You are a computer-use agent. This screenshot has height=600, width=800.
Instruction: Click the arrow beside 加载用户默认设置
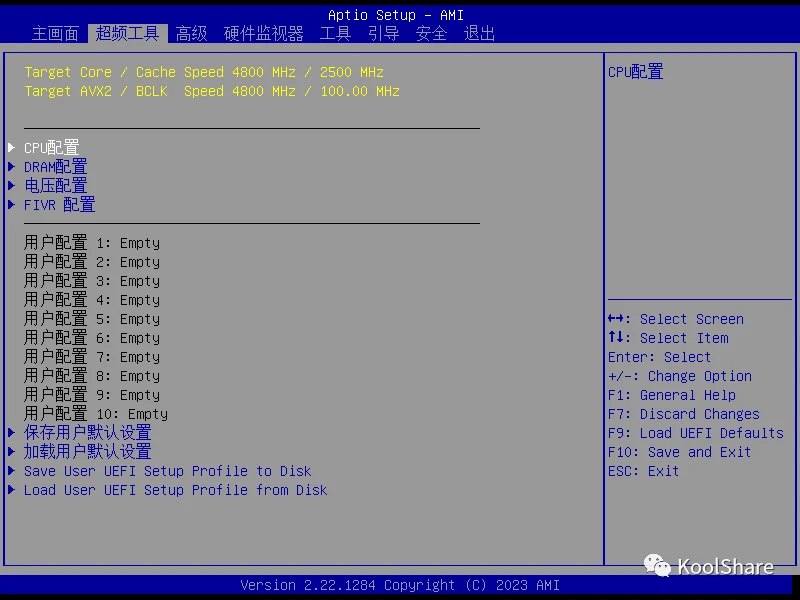[12, 452]
